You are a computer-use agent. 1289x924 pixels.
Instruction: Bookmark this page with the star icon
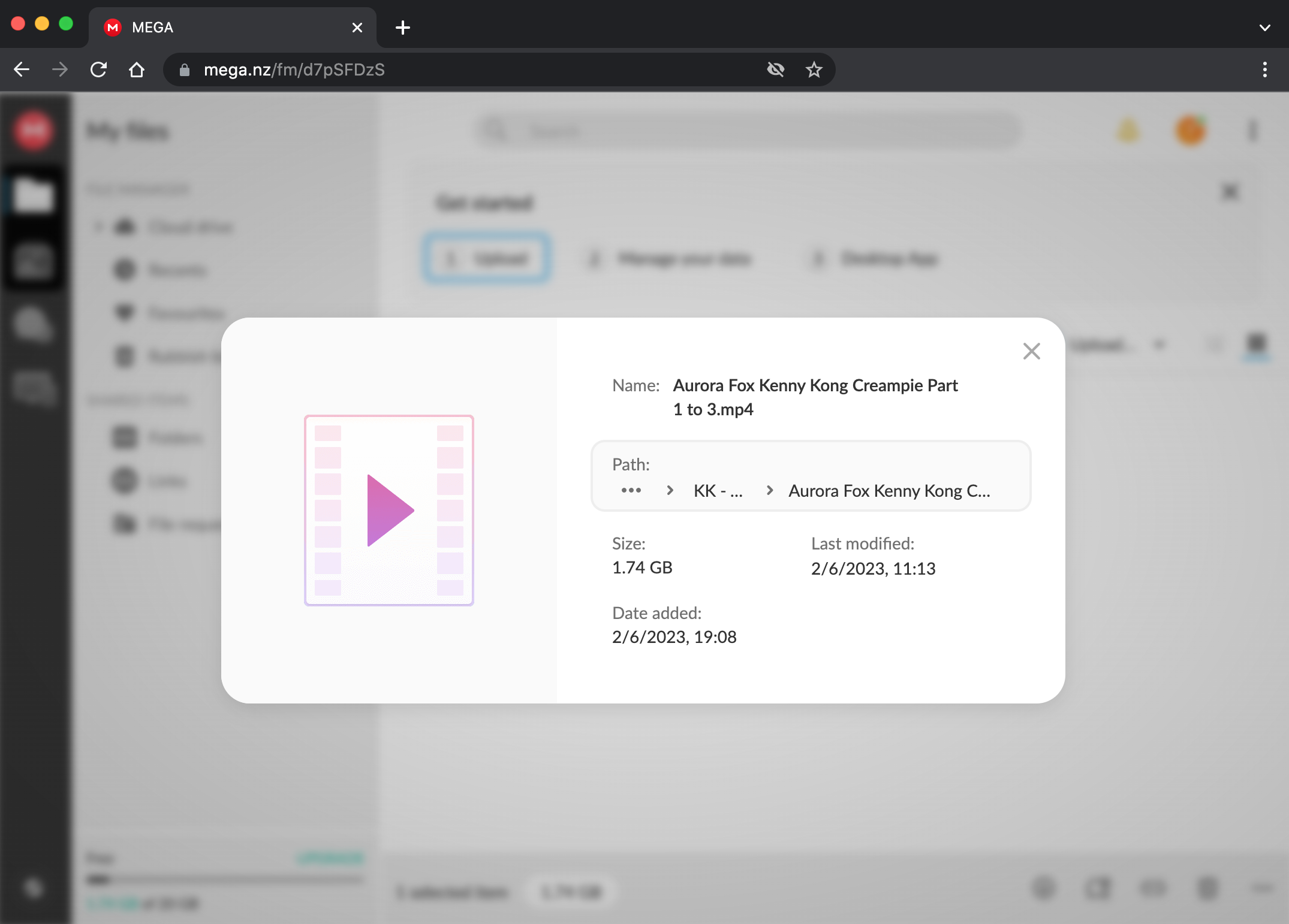(x=814, y=70)
